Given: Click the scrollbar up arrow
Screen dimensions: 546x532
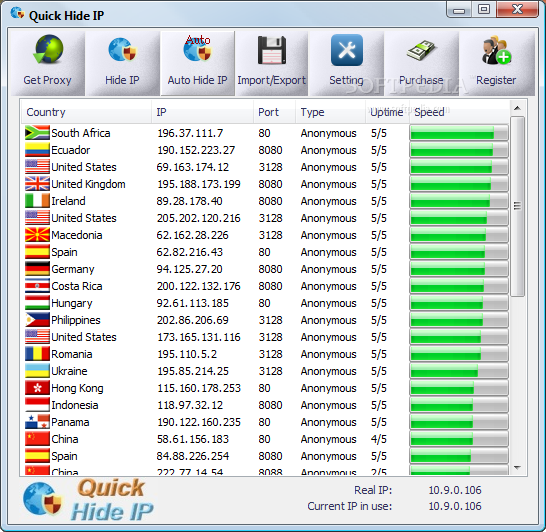Looking at the screenshot, I should coord(517,108).
